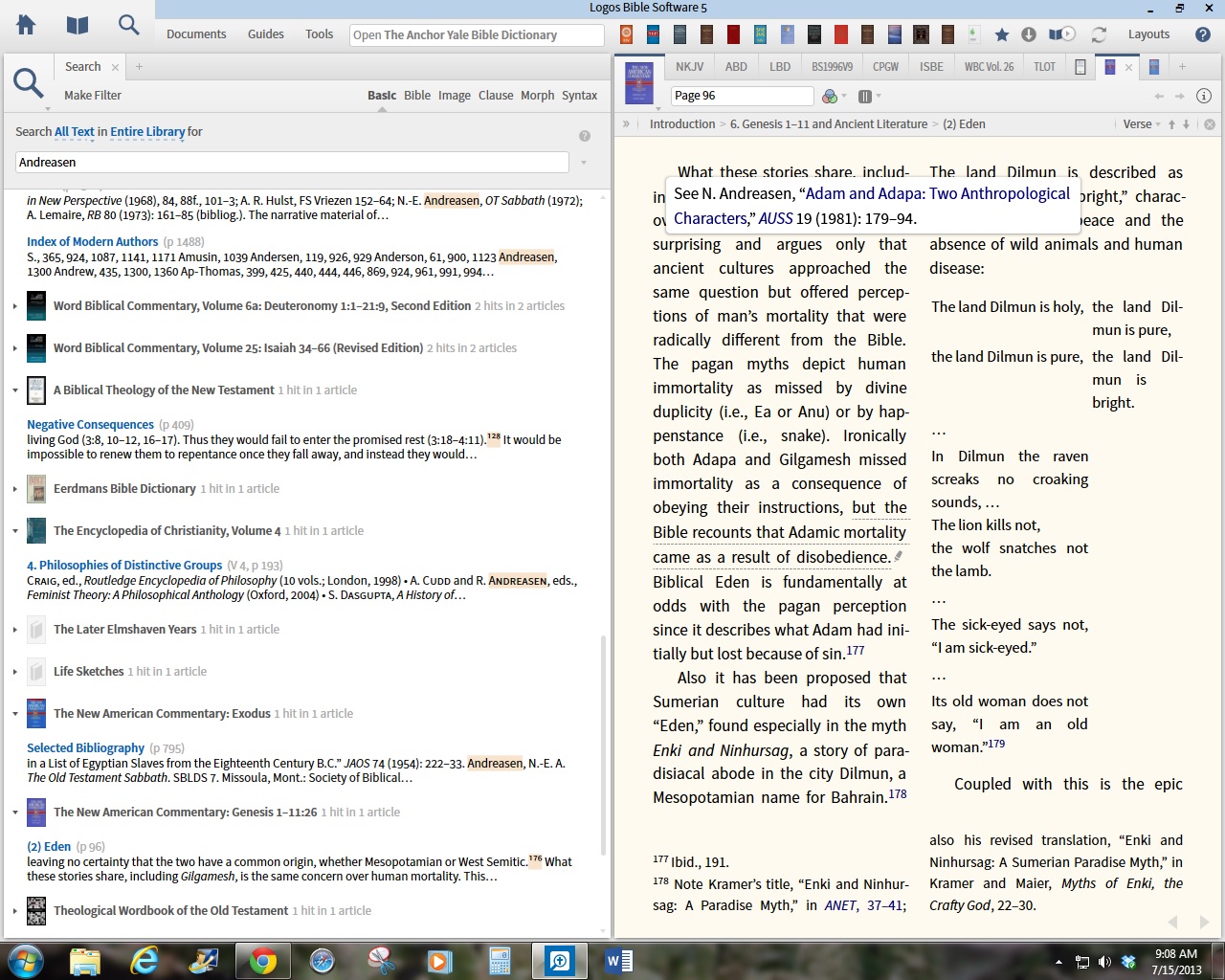Select the Bible search type

(417, 96)
